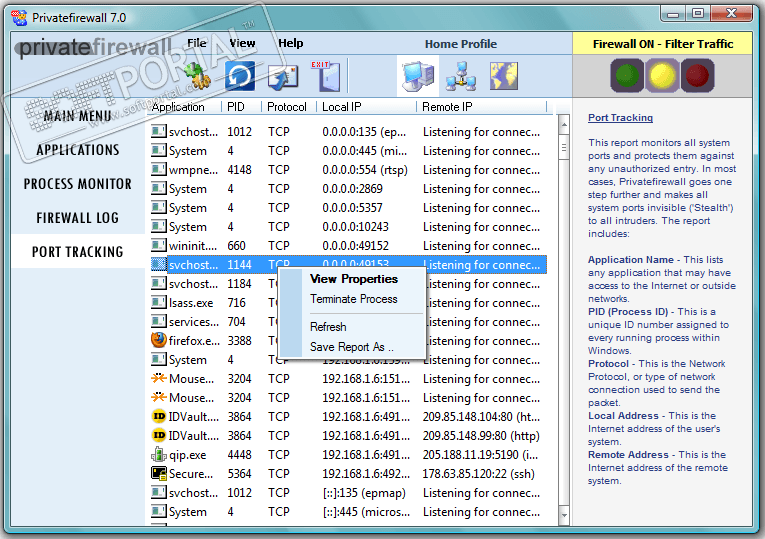This screenshot has width=765, height=539.
Task: Choose Save Report As from context menu
Action: pyautogui.click(x=351, y=347)
